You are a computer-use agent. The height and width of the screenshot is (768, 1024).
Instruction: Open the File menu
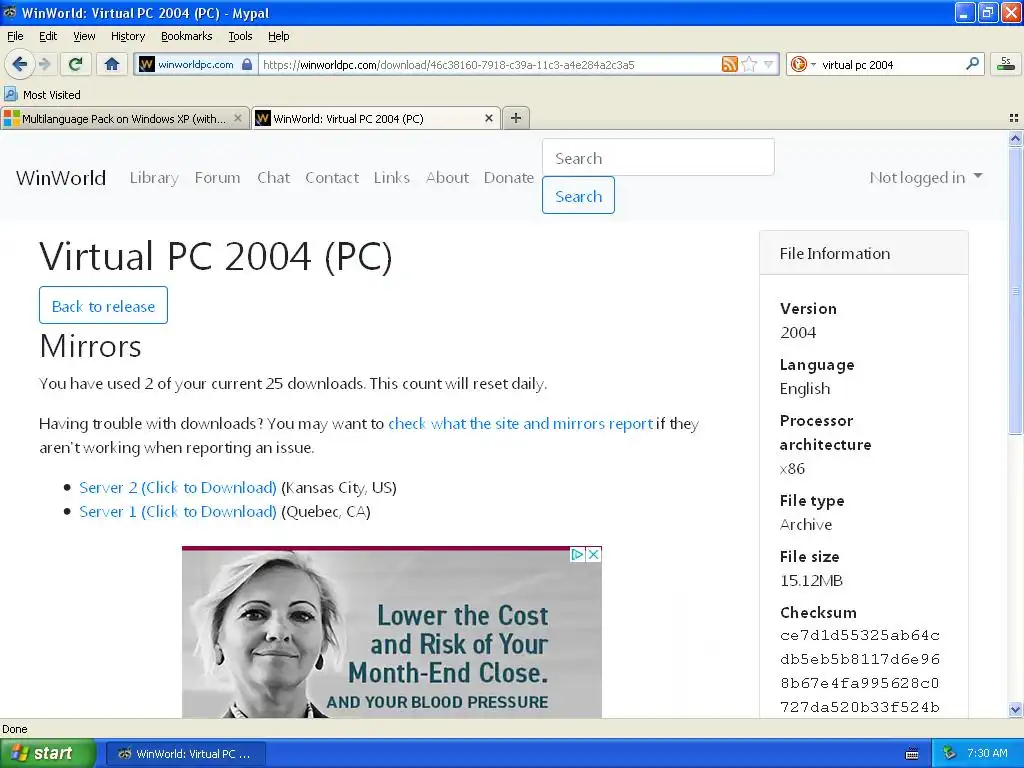coord(15,36)
